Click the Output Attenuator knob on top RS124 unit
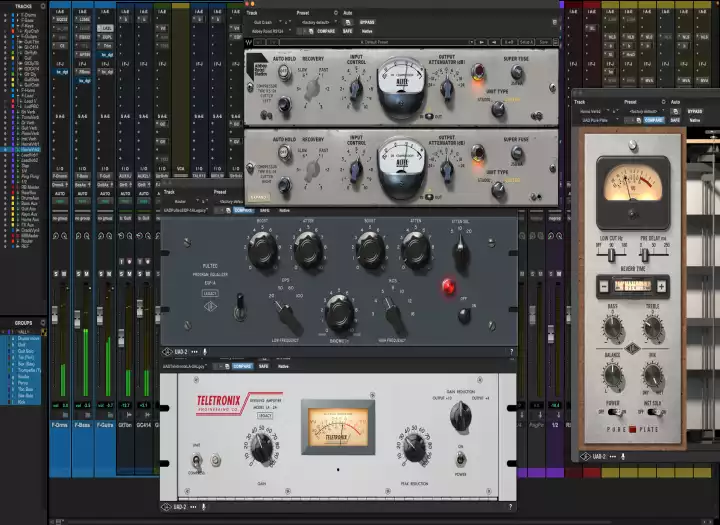The width and height of the screenshot is (720, 525). [447, 88]
